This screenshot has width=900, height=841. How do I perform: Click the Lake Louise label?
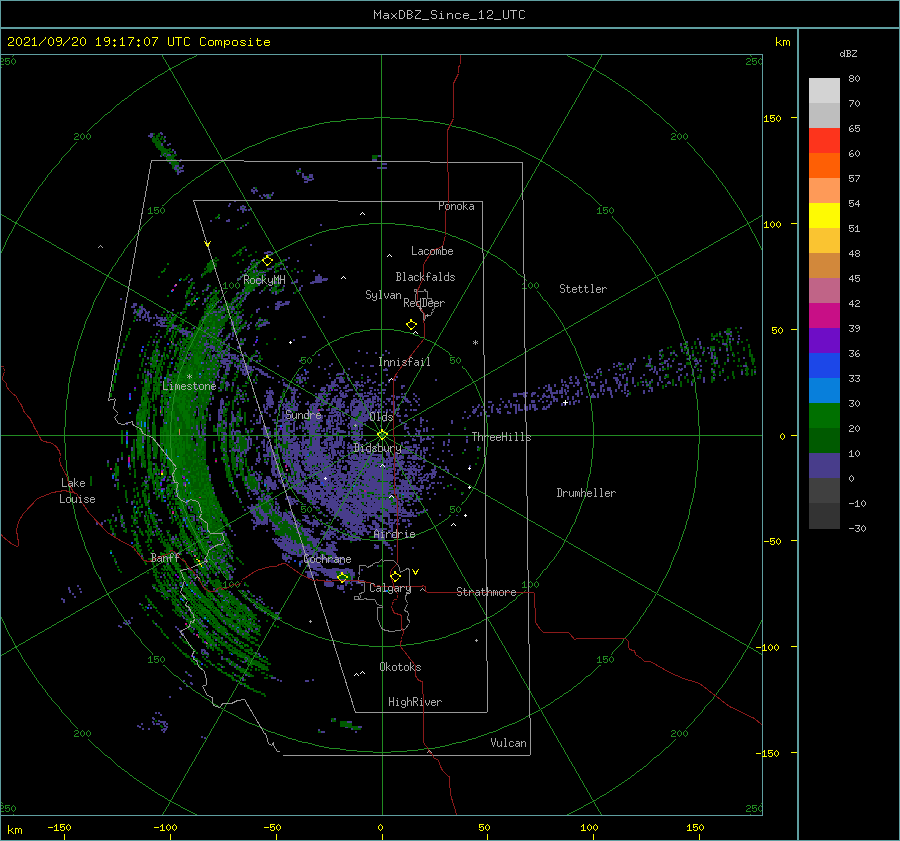[x=77, y=491]
